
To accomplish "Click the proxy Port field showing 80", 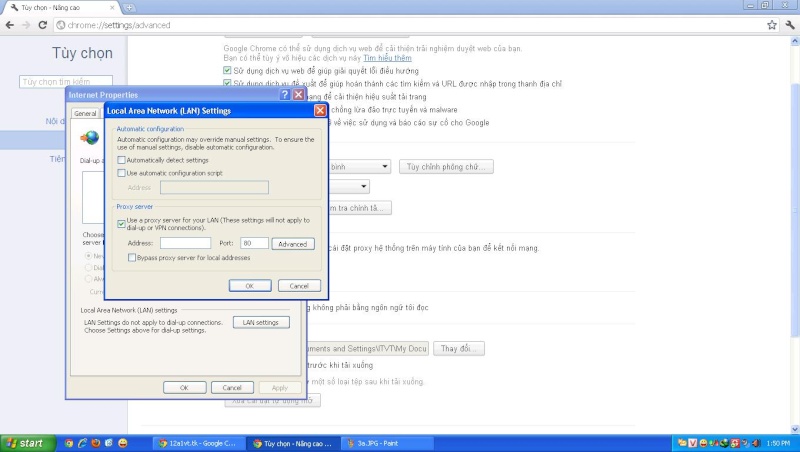I will point(254,243).
